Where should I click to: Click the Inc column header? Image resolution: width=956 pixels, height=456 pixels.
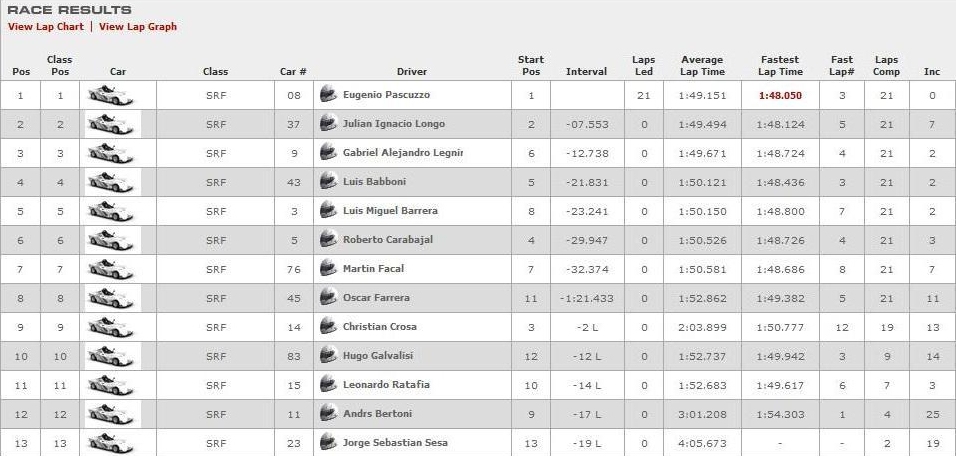[932, 72]
